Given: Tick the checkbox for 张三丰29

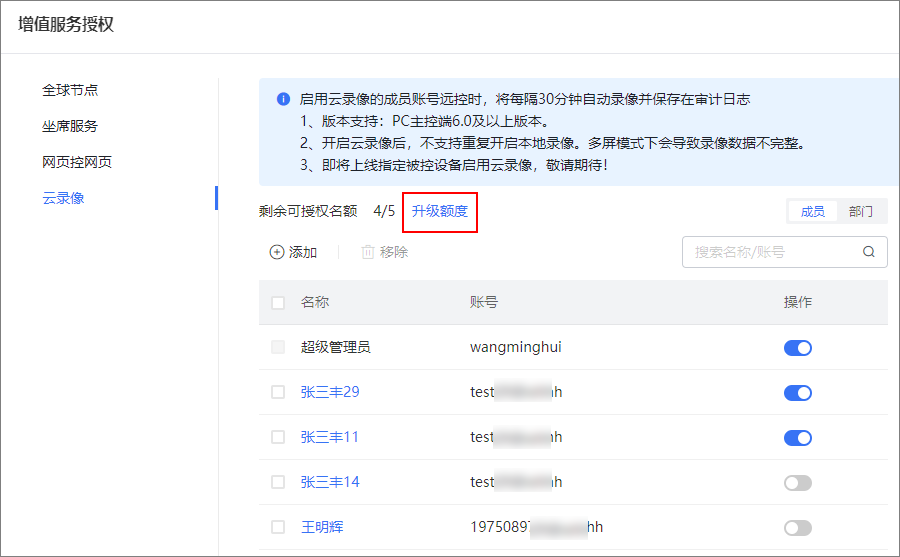Looking at the screenshot, I should coord(278,392).
